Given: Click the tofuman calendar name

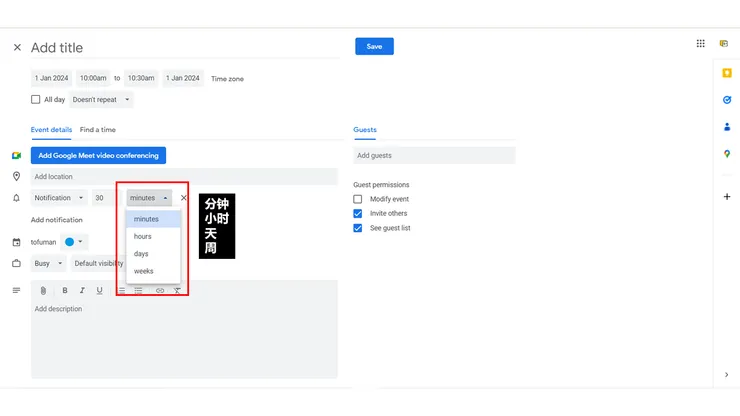Looking at the screenshot, I should 43,242.
